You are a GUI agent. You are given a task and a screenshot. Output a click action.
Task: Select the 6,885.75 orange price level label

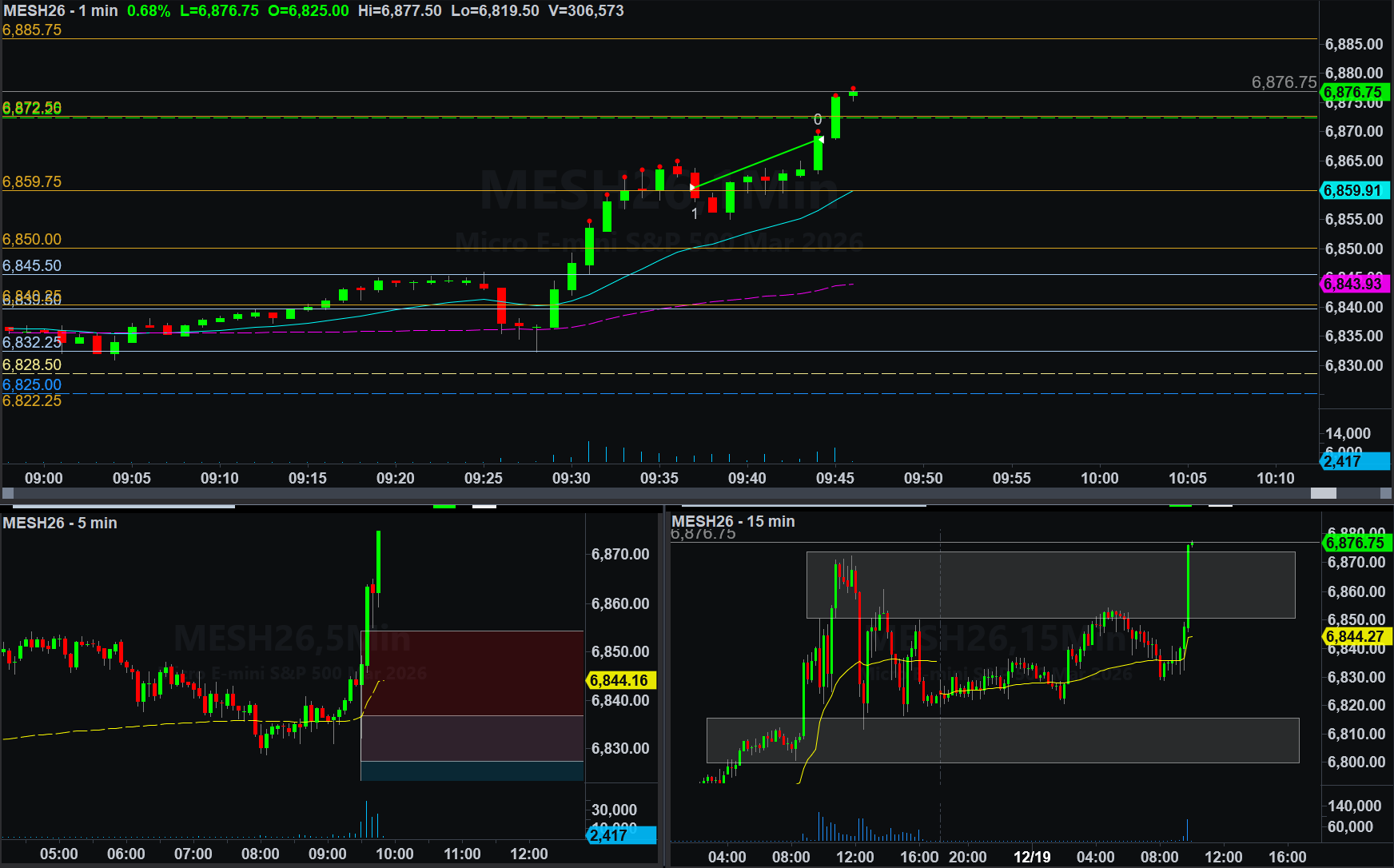pyautogui.click(x=32, y=30)
